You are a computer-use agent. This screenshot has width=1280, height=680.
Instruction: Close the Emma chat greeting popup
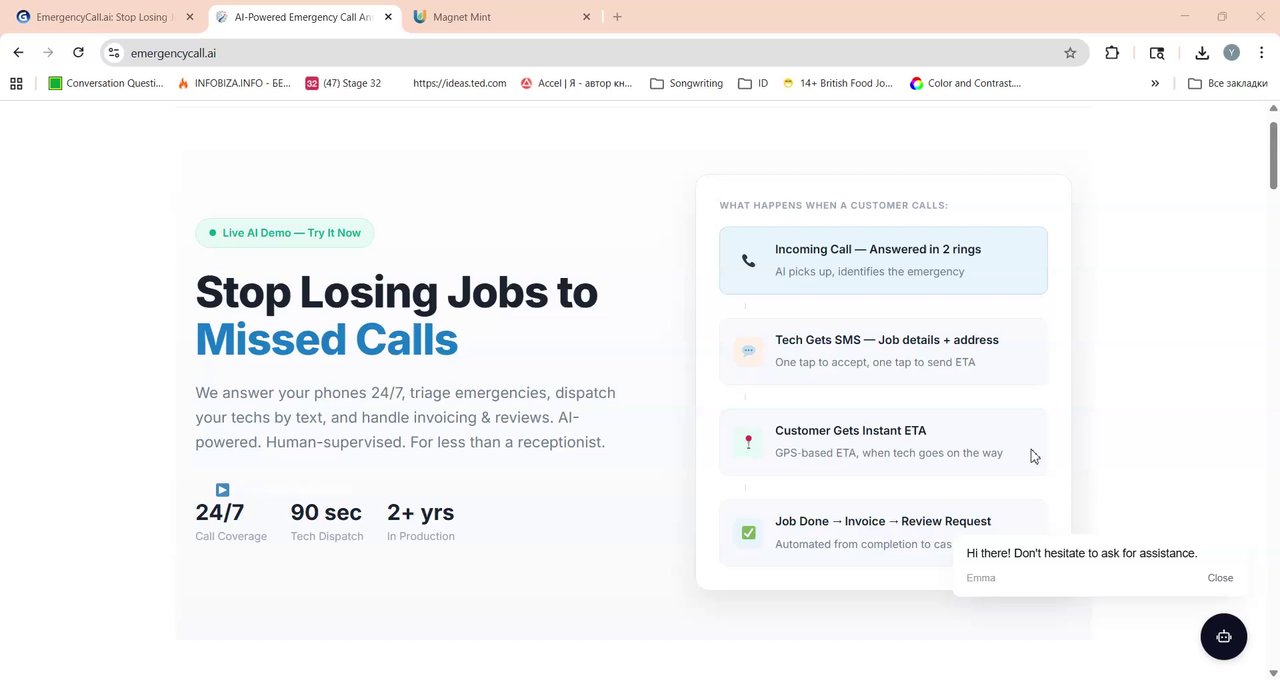coord(1220,578)
